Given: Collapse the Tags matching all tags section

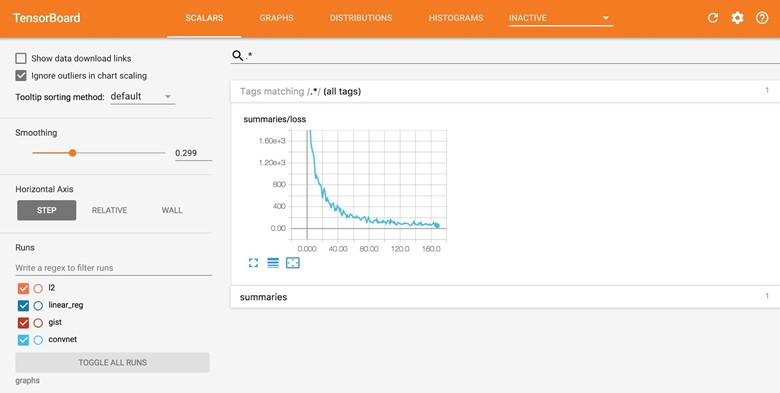Looking at the screenshot, I should 505,91.
